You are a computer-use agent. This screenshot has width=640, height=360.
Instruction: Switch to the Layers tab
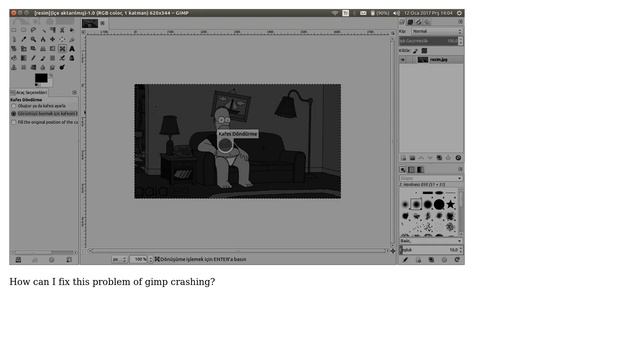pyautogui.click(x=402, y=22)
